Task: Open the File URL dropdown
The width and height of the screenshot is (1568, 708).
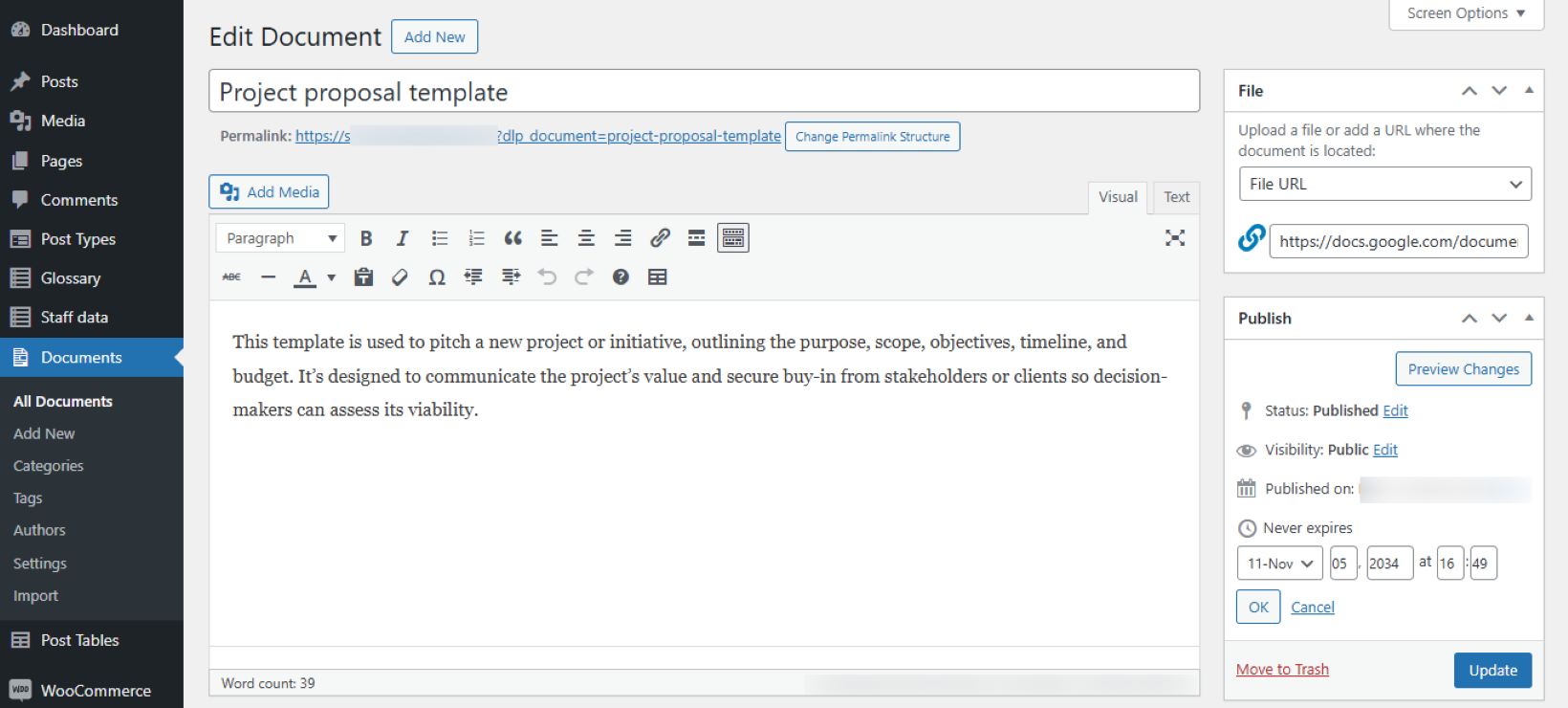Action: [x=1384, y=184]
